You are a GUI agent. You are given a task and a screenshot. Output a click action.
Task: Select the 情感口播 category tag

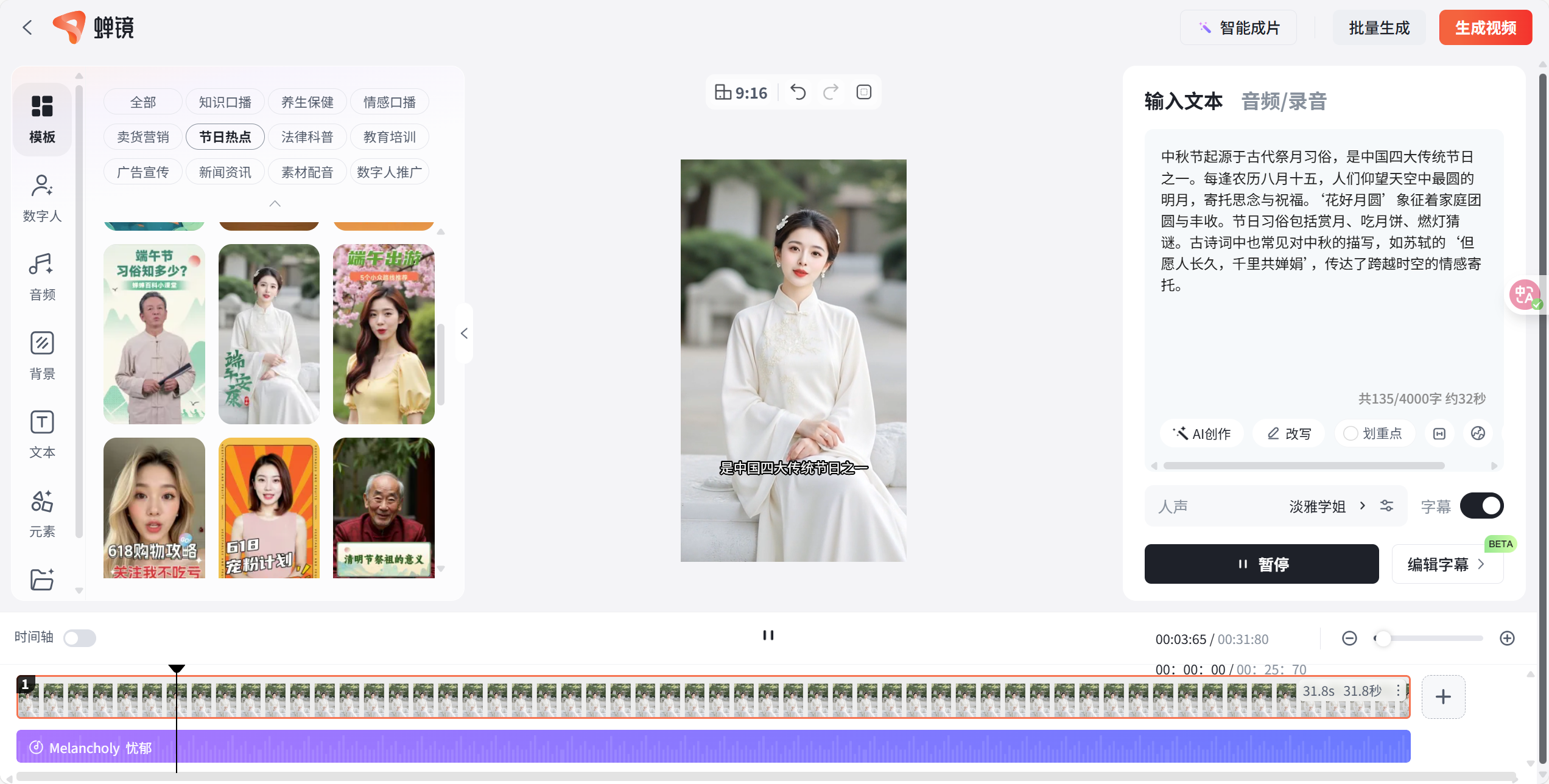(x=390, y=102)
